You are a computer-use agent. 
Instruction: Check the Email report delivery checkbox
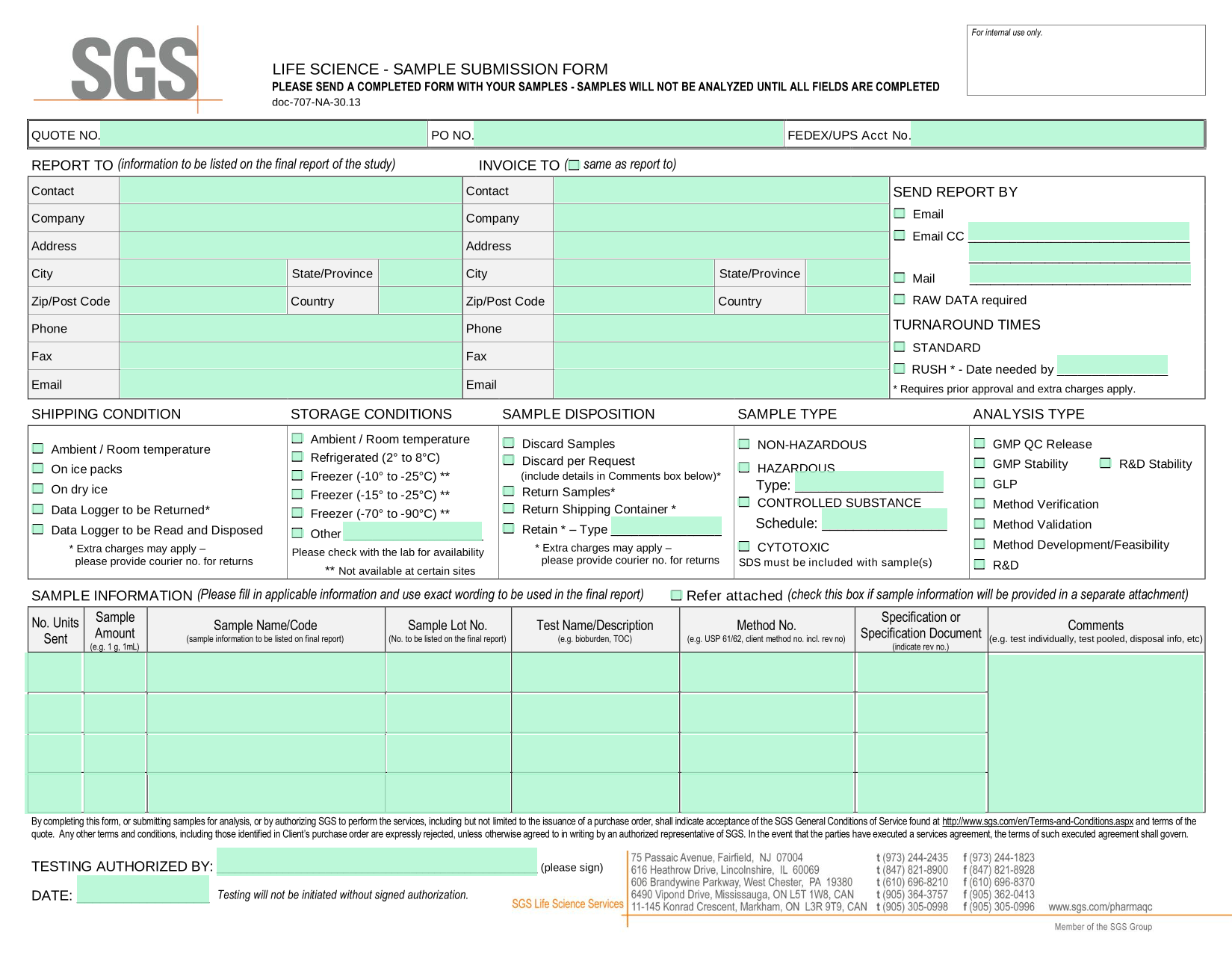(900, 214)
